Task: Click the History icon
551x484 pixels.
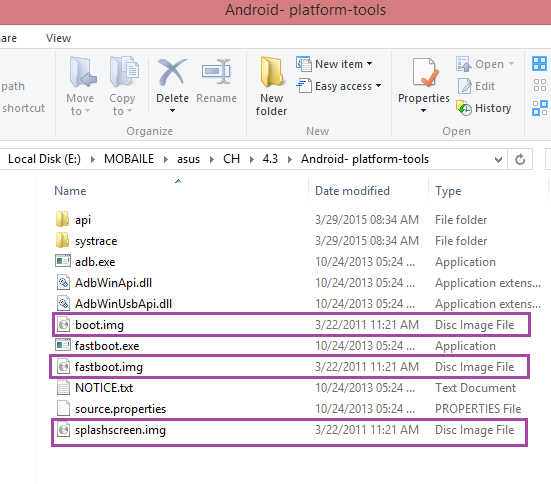Action: coord(464,108)
